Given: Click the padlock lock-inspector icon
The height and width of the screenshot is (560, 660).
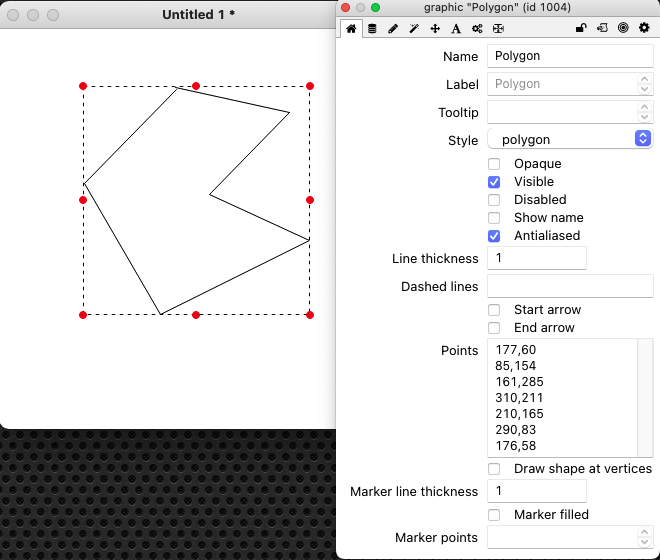Looking at the screenshot, I should tap(581, 29).
